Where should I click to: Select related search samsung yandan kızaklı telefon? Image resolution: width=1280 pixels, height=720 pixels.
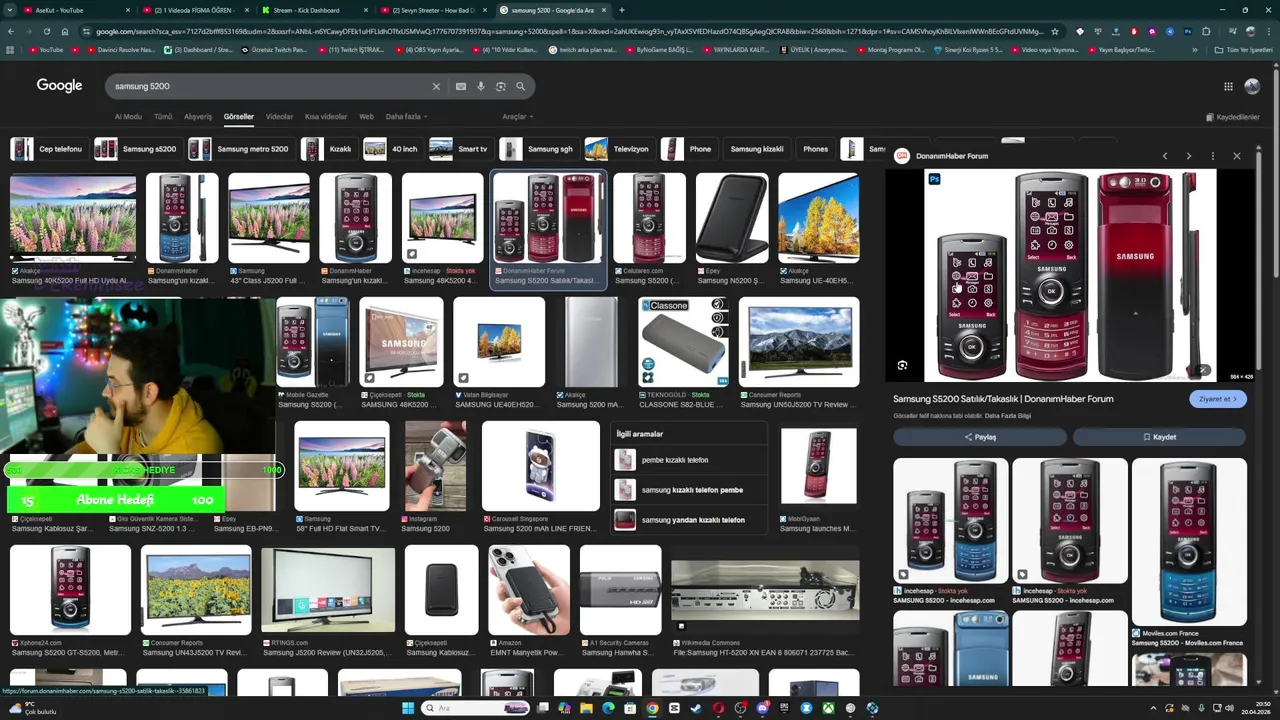coord(690,520)
